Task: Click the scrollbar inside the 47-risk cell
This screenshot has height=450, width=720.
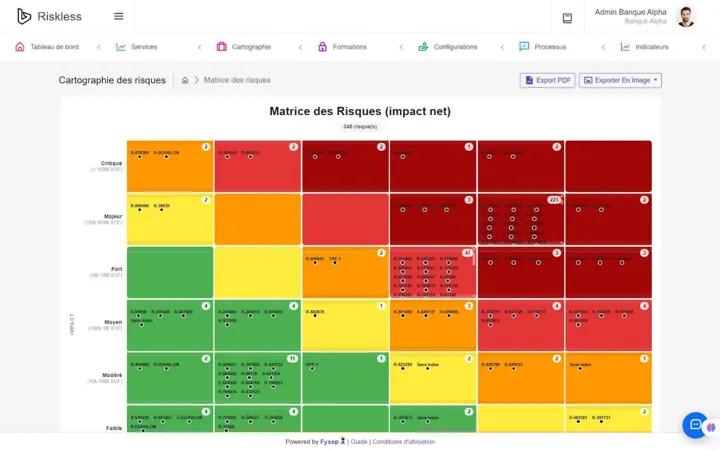Action: pyautogui.click(x=474, y=272)
